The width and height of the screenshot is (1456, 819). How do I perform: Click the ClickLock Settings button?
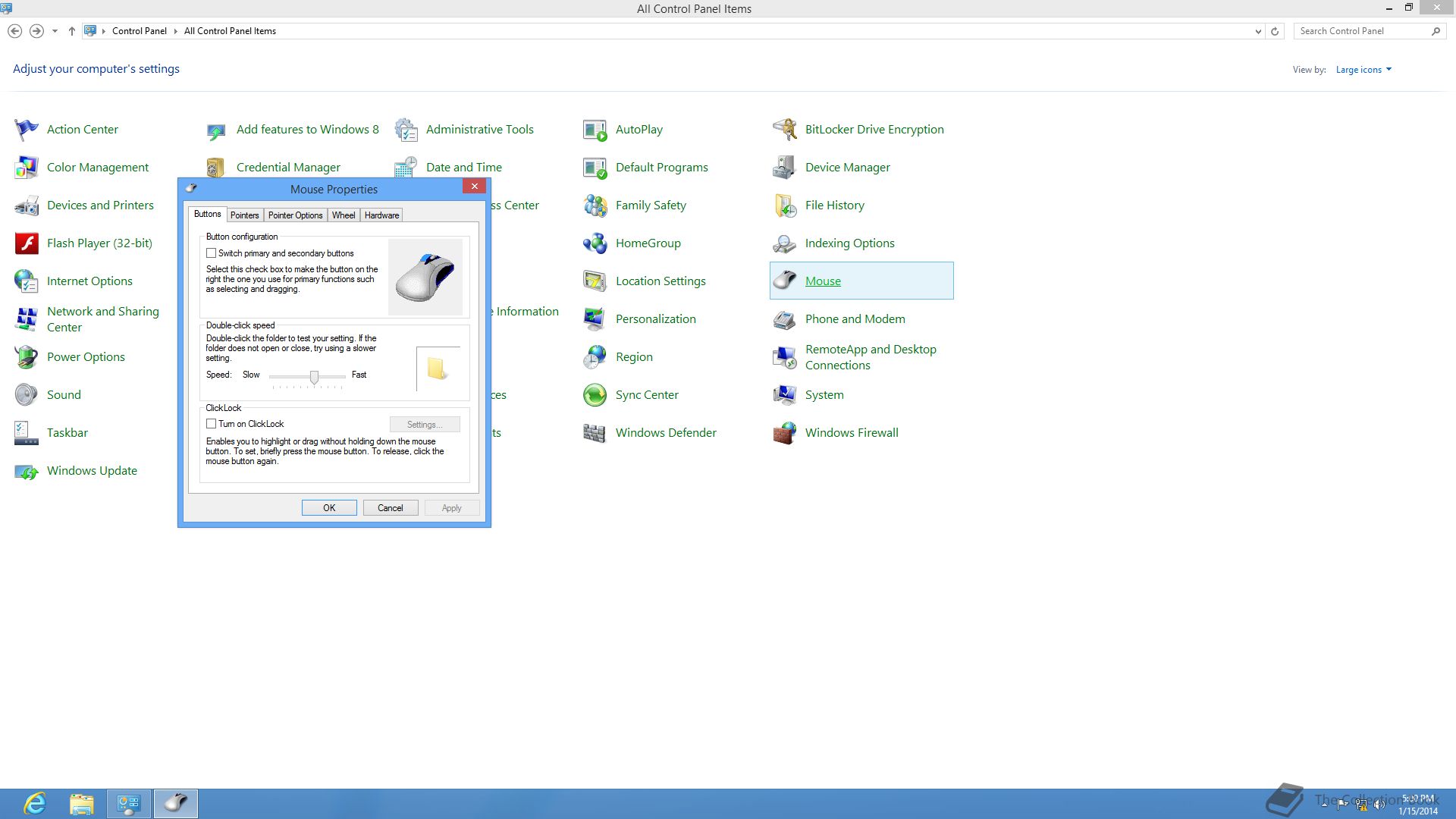425,425
